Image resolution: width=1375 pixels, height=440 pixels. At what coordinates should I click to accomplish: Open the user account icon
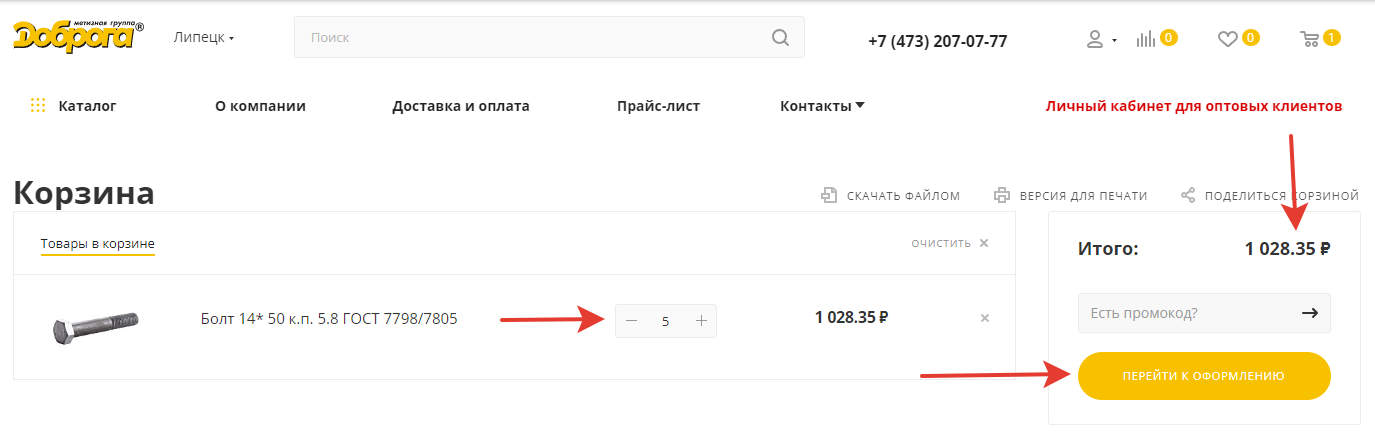tap(1095, 40)
